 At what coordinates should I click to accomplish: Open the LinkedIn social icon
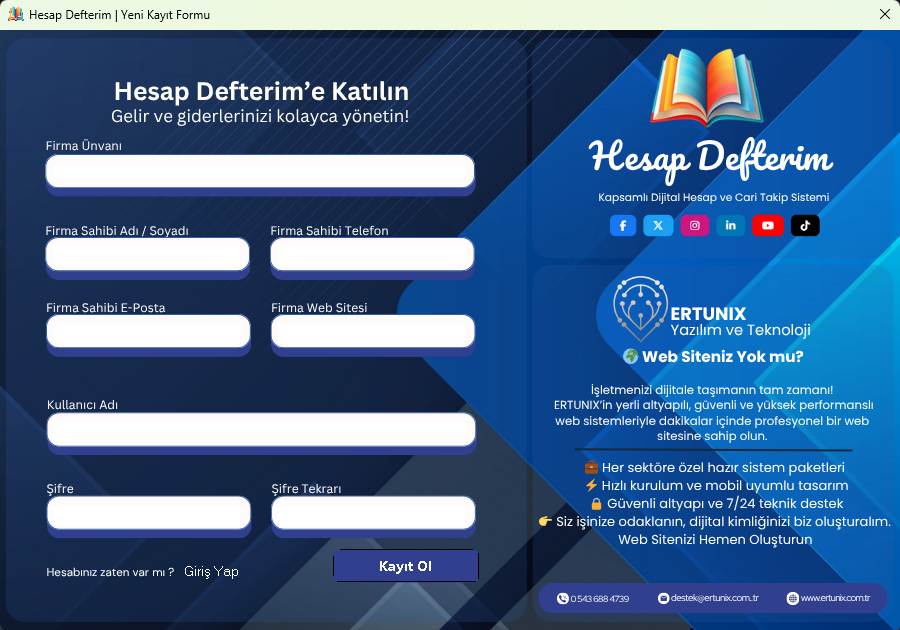[x=731, y=226]
